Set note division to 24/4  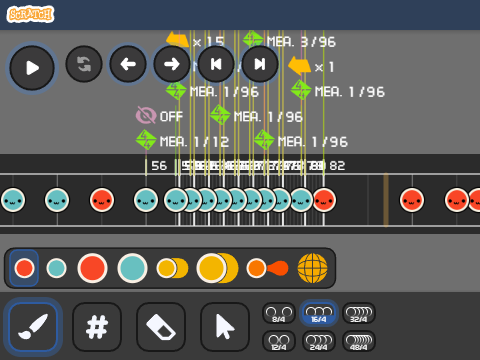tap(319, 341)
